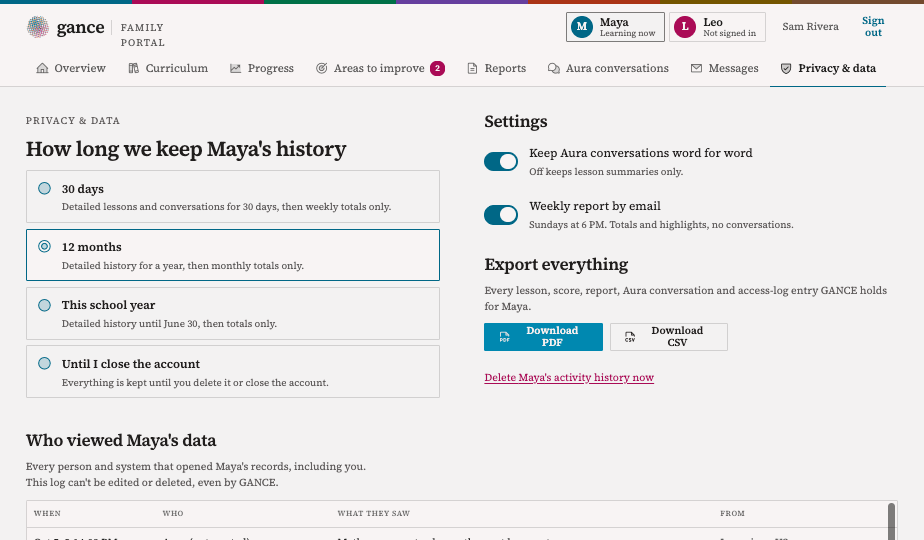This screenshot has height=540, width=924.
Task: Click the Sign out link
Action: coord(873,27)
